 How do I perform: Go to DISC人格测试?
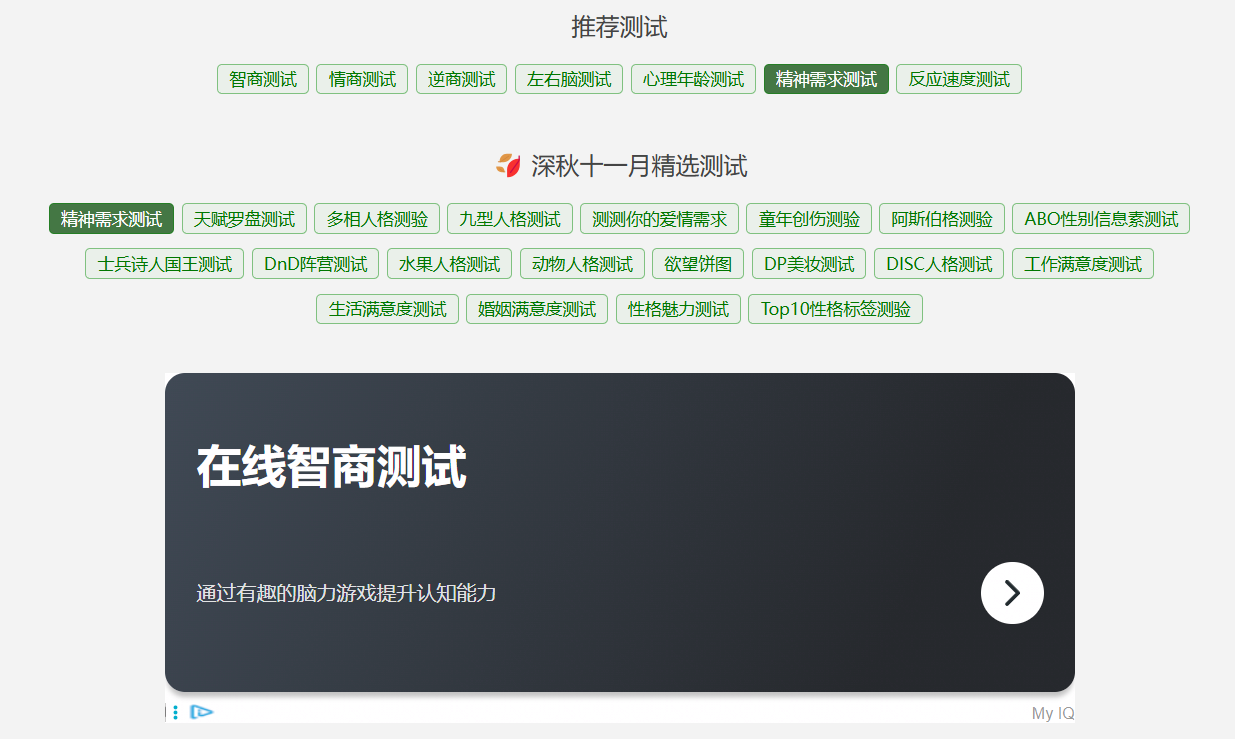click(939, 264)
